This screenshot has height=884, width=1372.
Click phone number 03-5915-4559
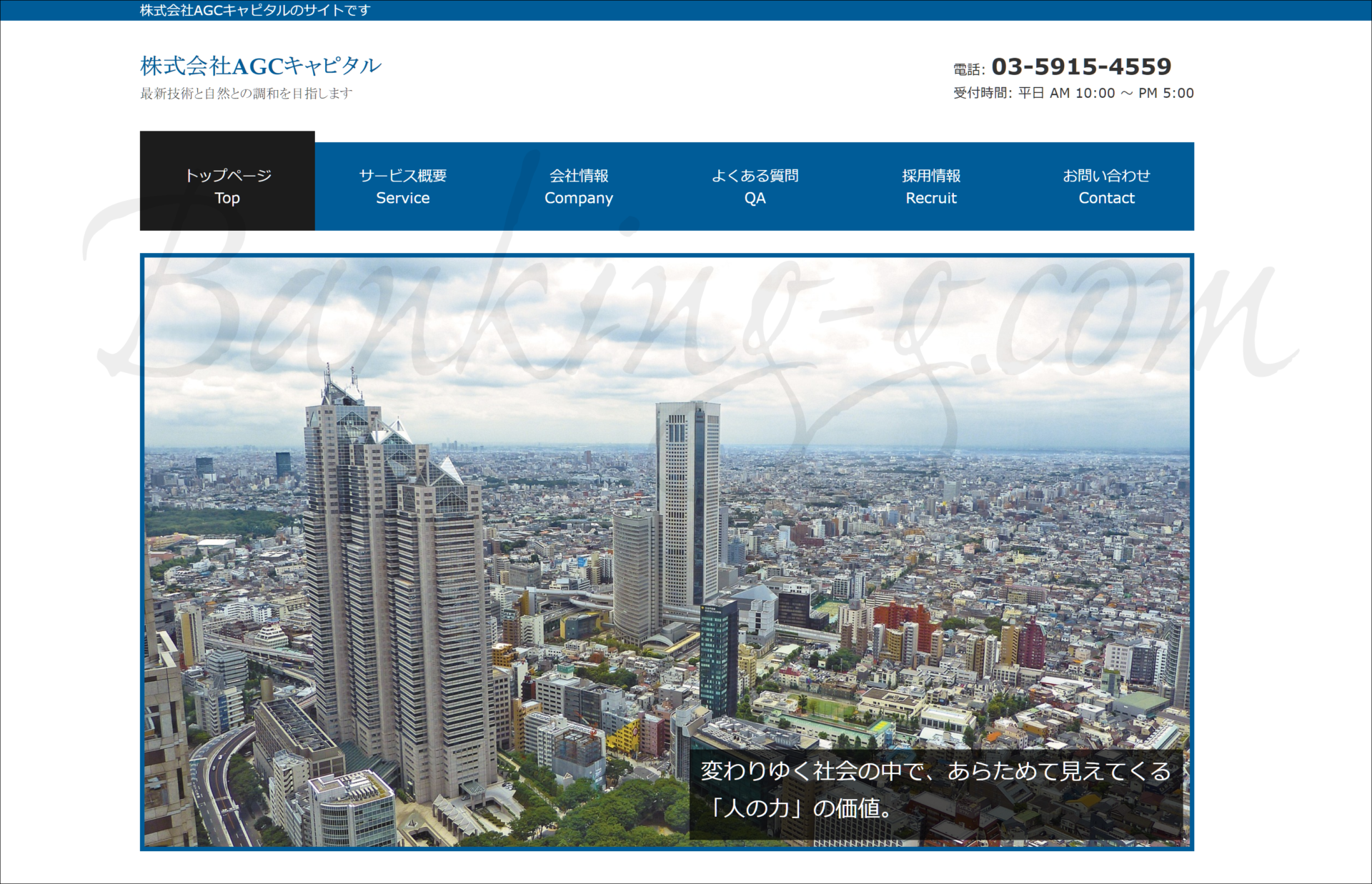tap(1081, 66)
